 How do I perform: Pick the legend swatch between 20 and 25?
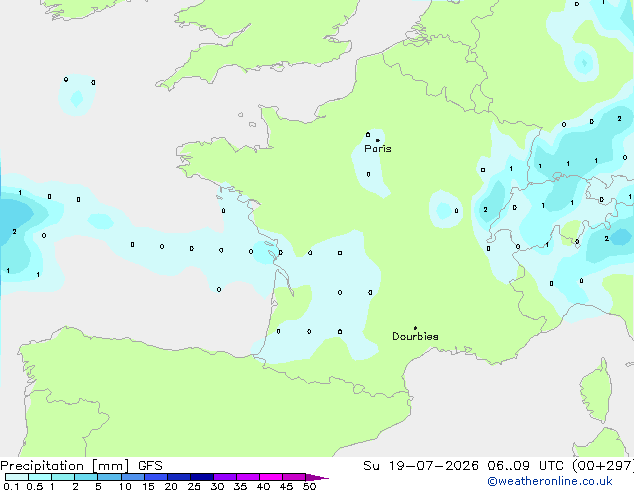click(x=178, y=477)
